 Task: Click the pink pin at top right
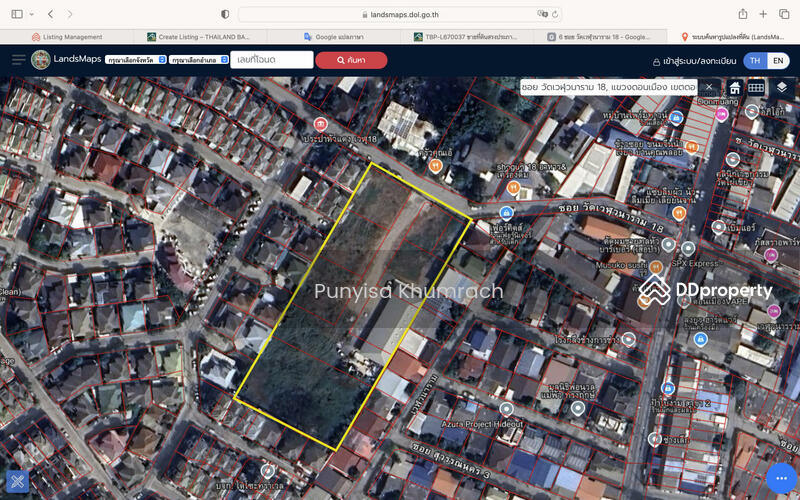click(721, 115)
